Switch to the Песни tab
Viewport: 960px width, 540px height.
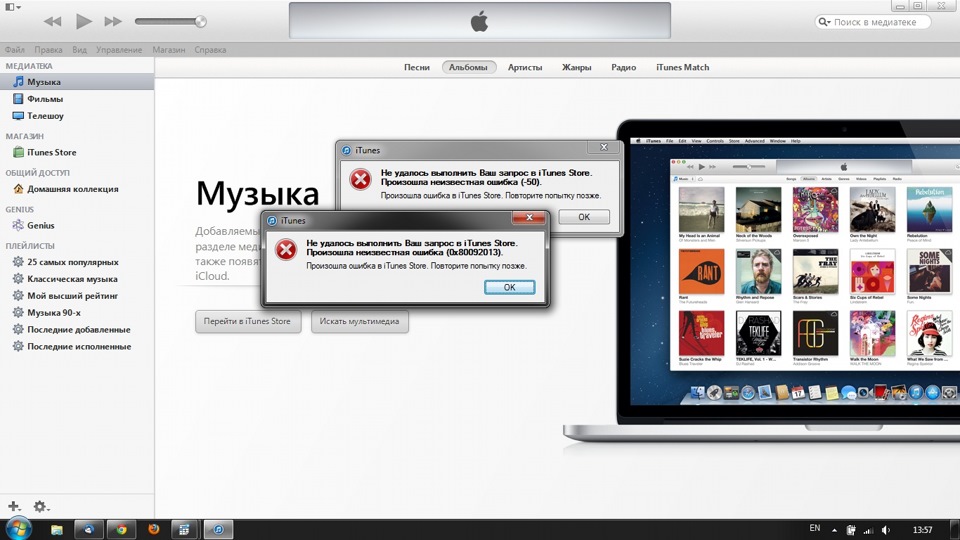(x=417, y=67)
